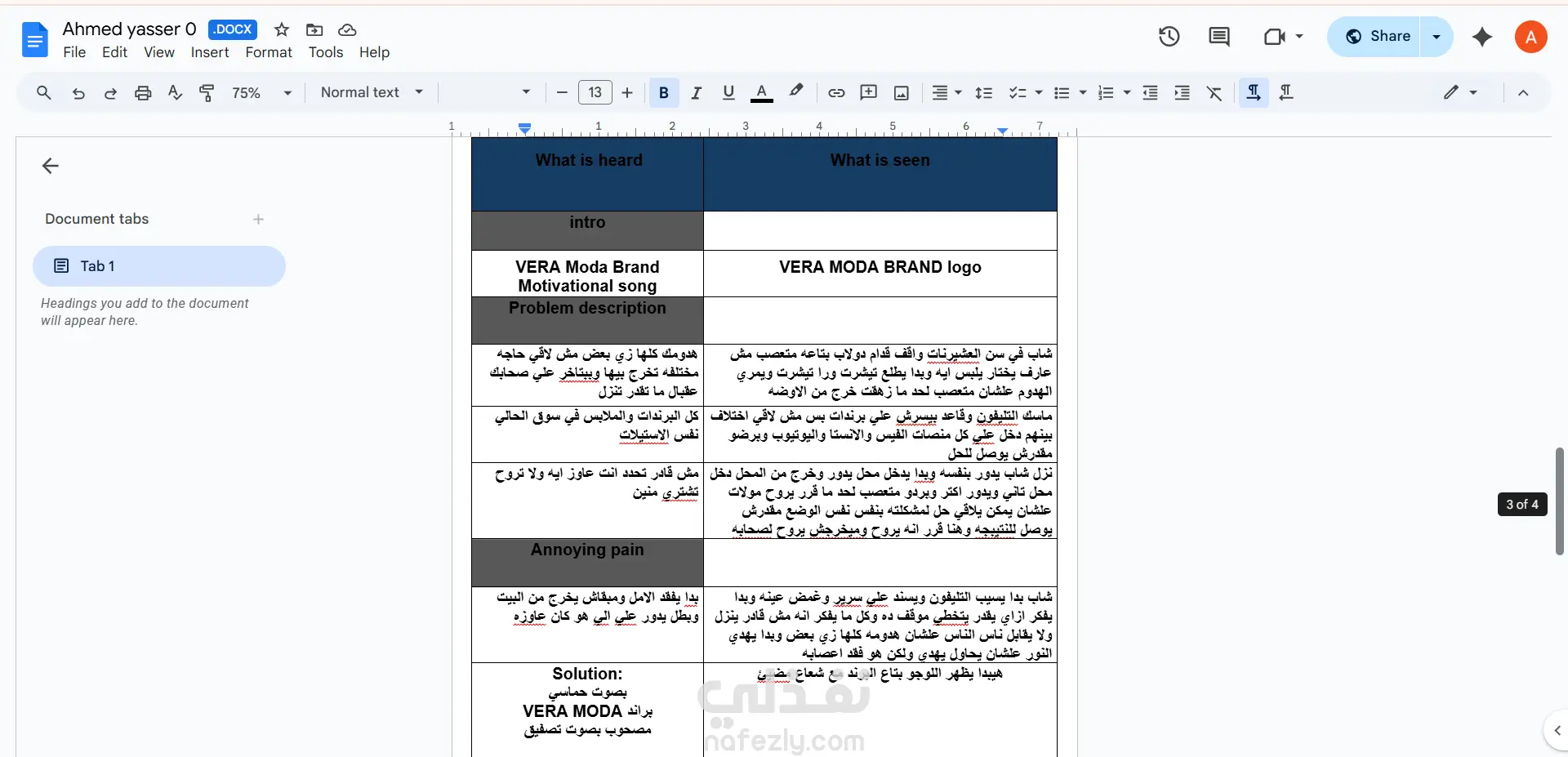
Task: Select Tab 1 in document tabs
Action: 159,266
